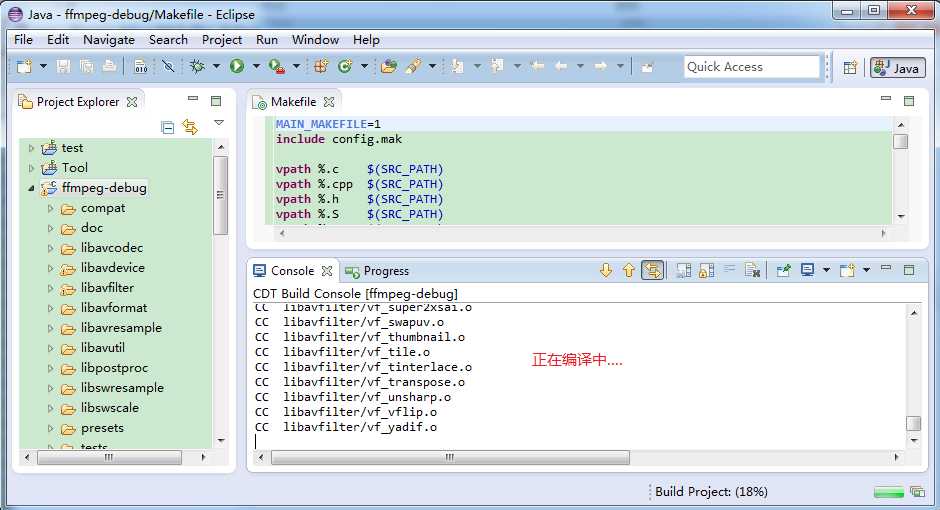Toggle Show Error in Editor in Console

[x=652, y=270]
